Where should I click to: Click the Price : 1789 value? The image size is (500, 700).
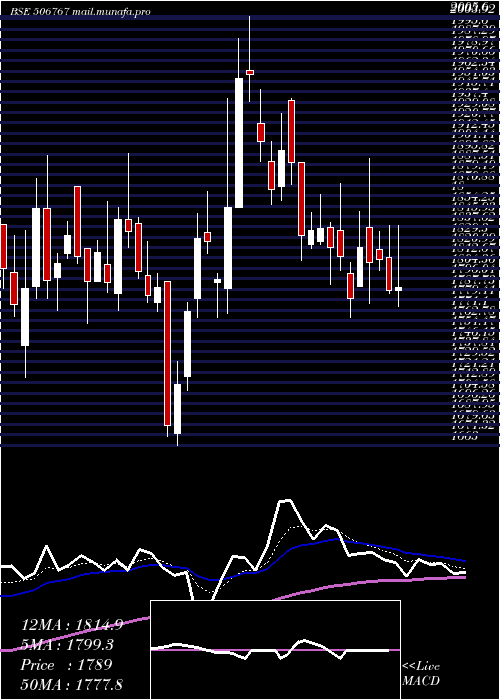[x=66, y=665]
